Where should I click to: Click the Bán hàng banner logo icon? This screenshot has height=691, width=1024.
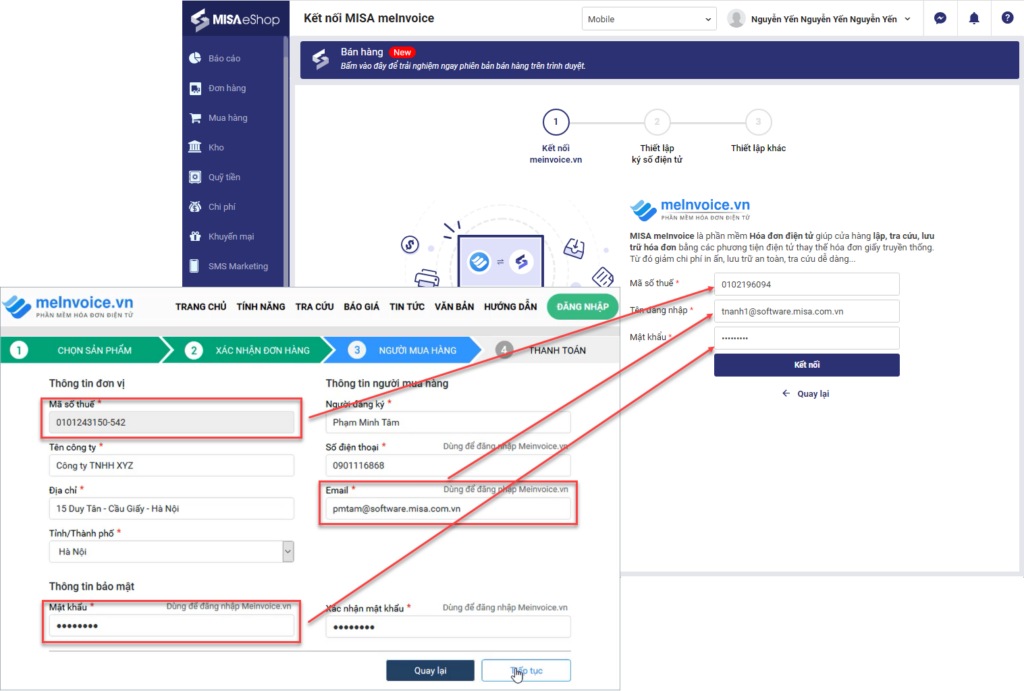pos(321,59)
